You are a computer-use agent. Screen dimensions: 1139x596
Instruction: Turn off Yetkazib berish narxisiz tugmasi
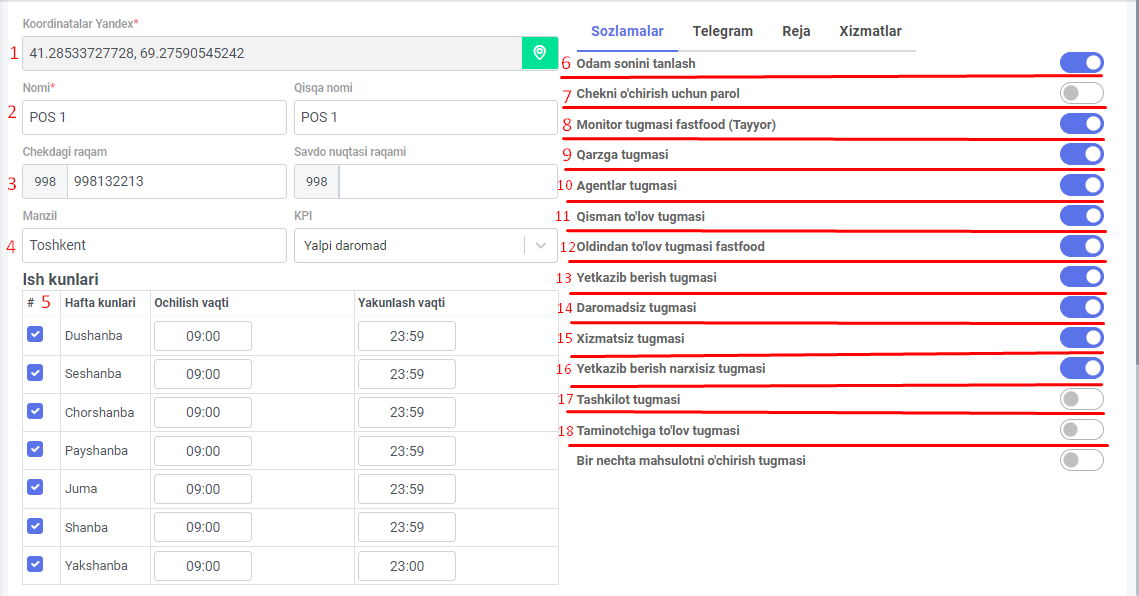click(1082, 369)
